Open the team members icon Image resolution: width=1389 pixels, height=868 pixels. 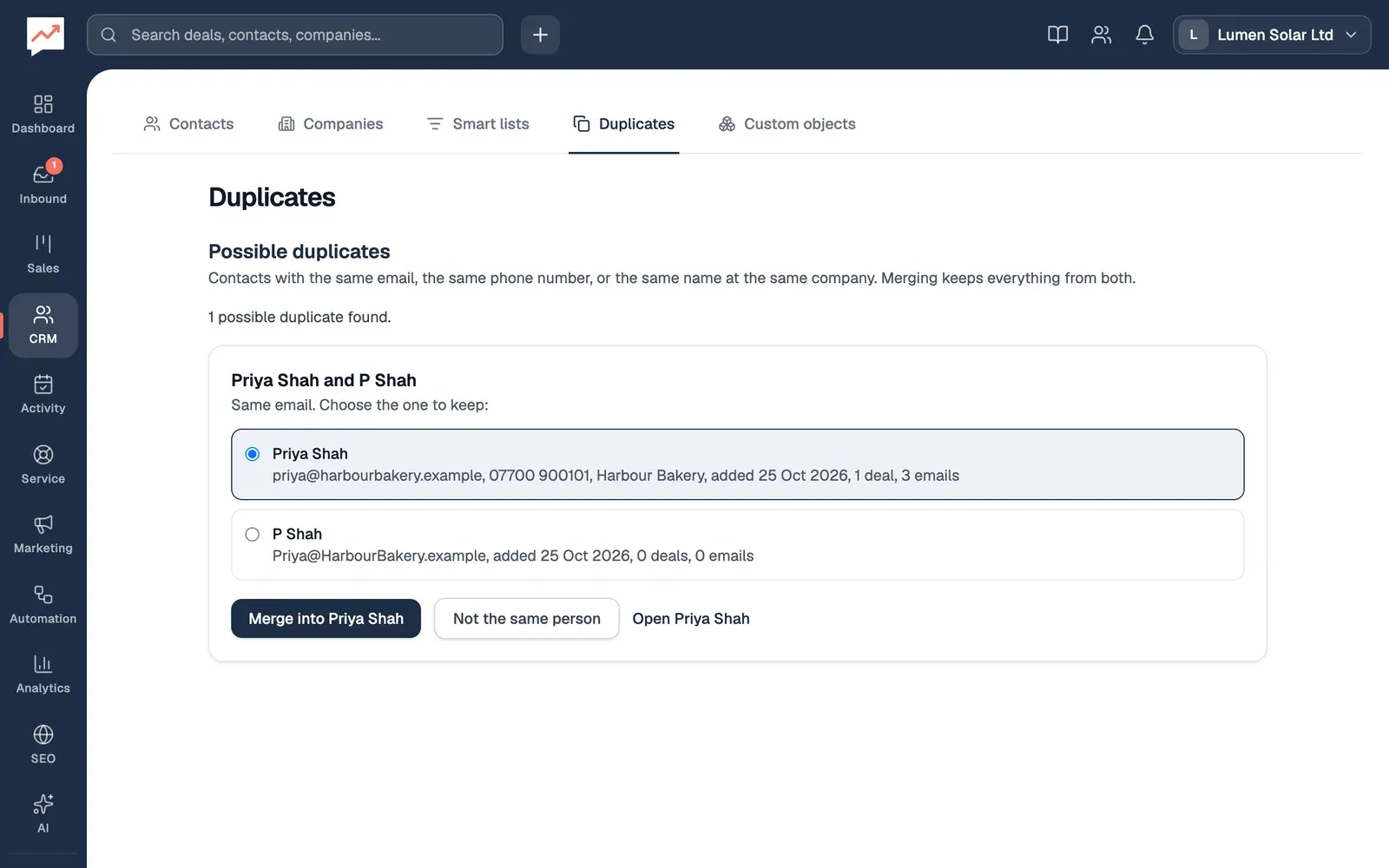(x=1101, y=35)
